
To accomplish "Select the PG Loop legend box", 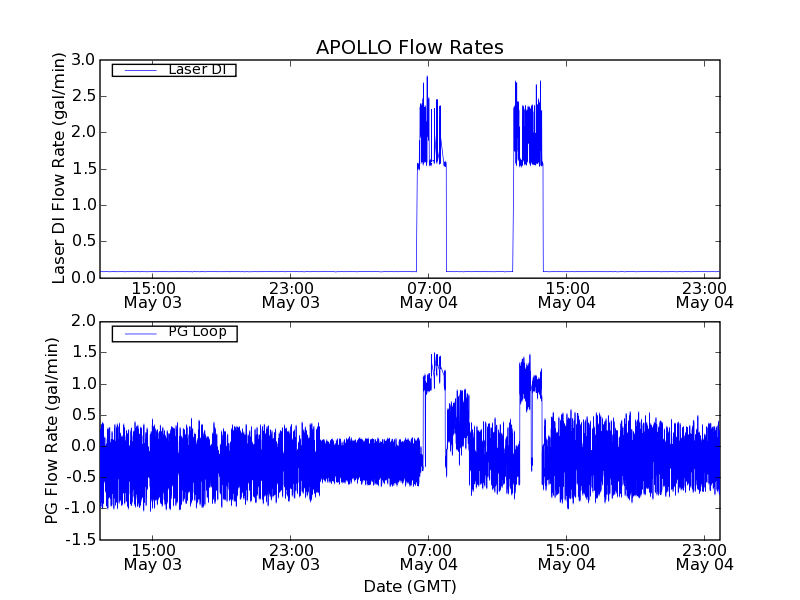I will [x=173, y=333].
